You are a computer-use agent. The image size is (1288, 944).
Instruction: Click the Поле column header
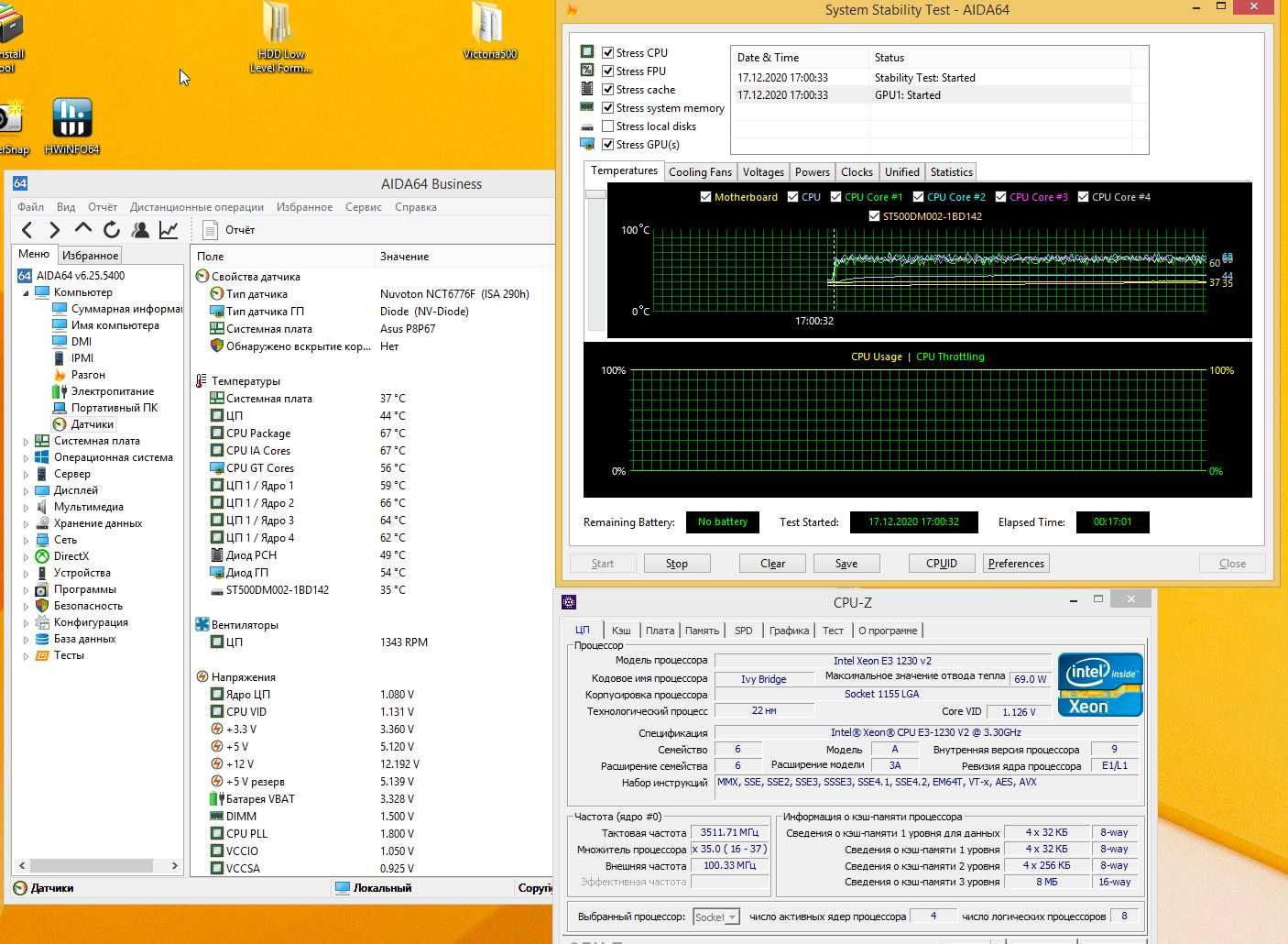click(x=282, y=257)
